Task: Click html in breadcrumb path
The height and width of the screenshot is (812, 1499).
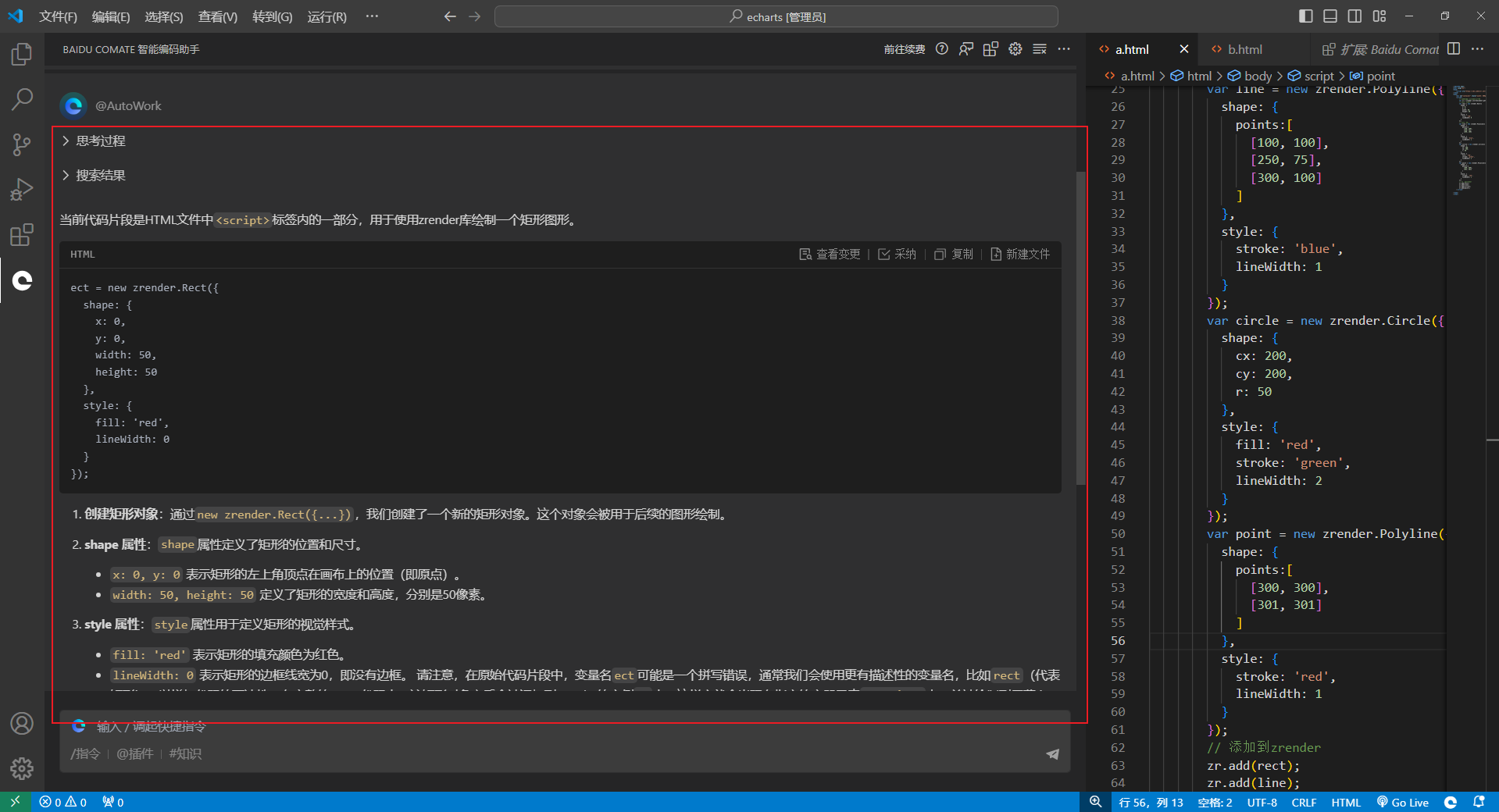Action: (1190, 76)
